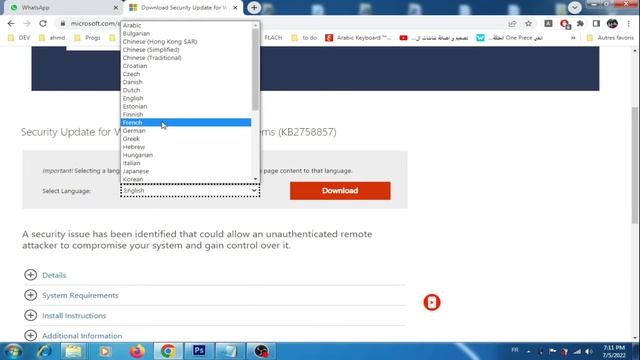Viewport: 640px width, 360px height.
Task: Open the to do bookmarks folder
Action: tap(304, 38)
